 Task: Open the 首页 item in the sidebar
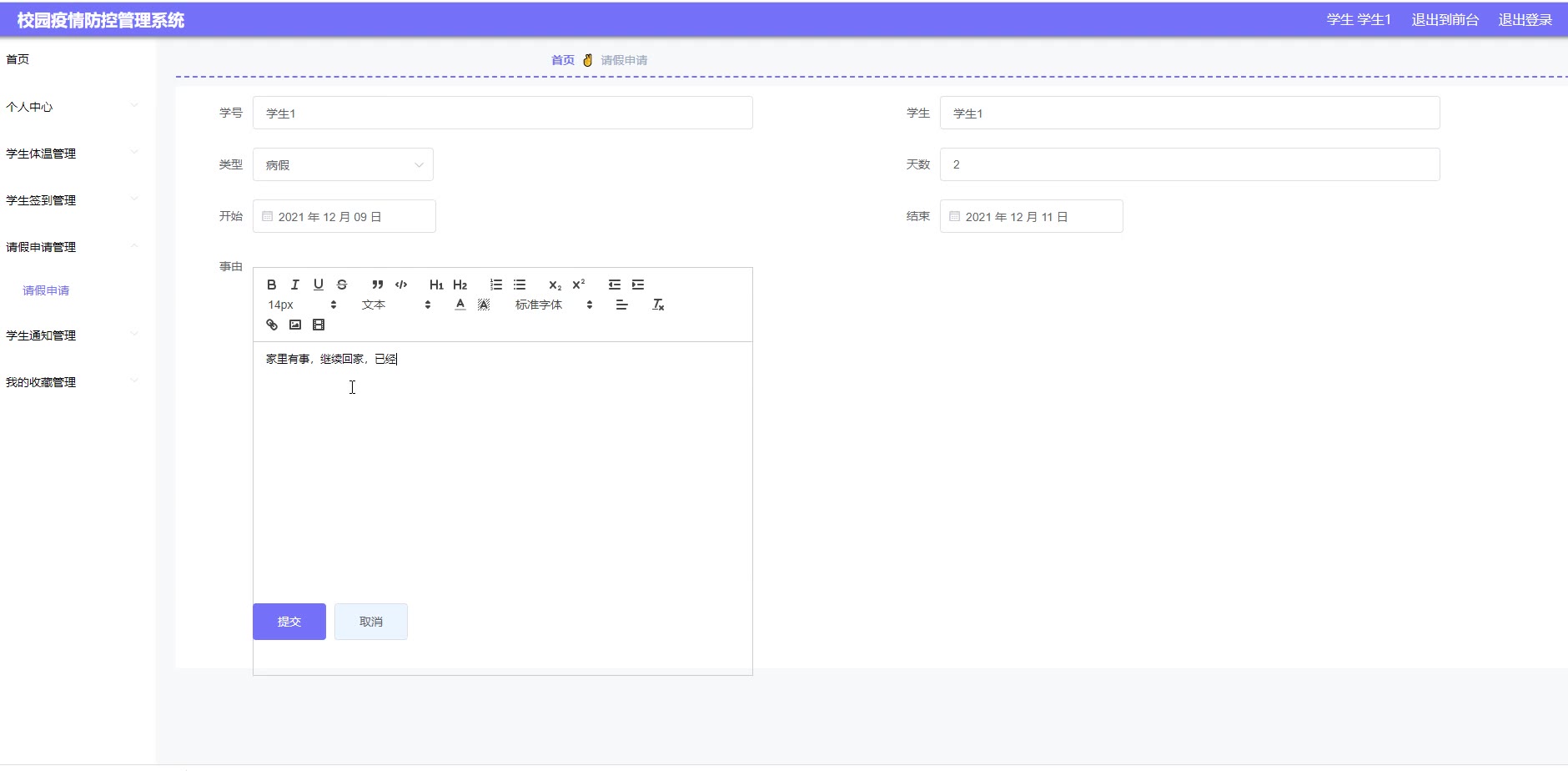[x=18, y=59]
